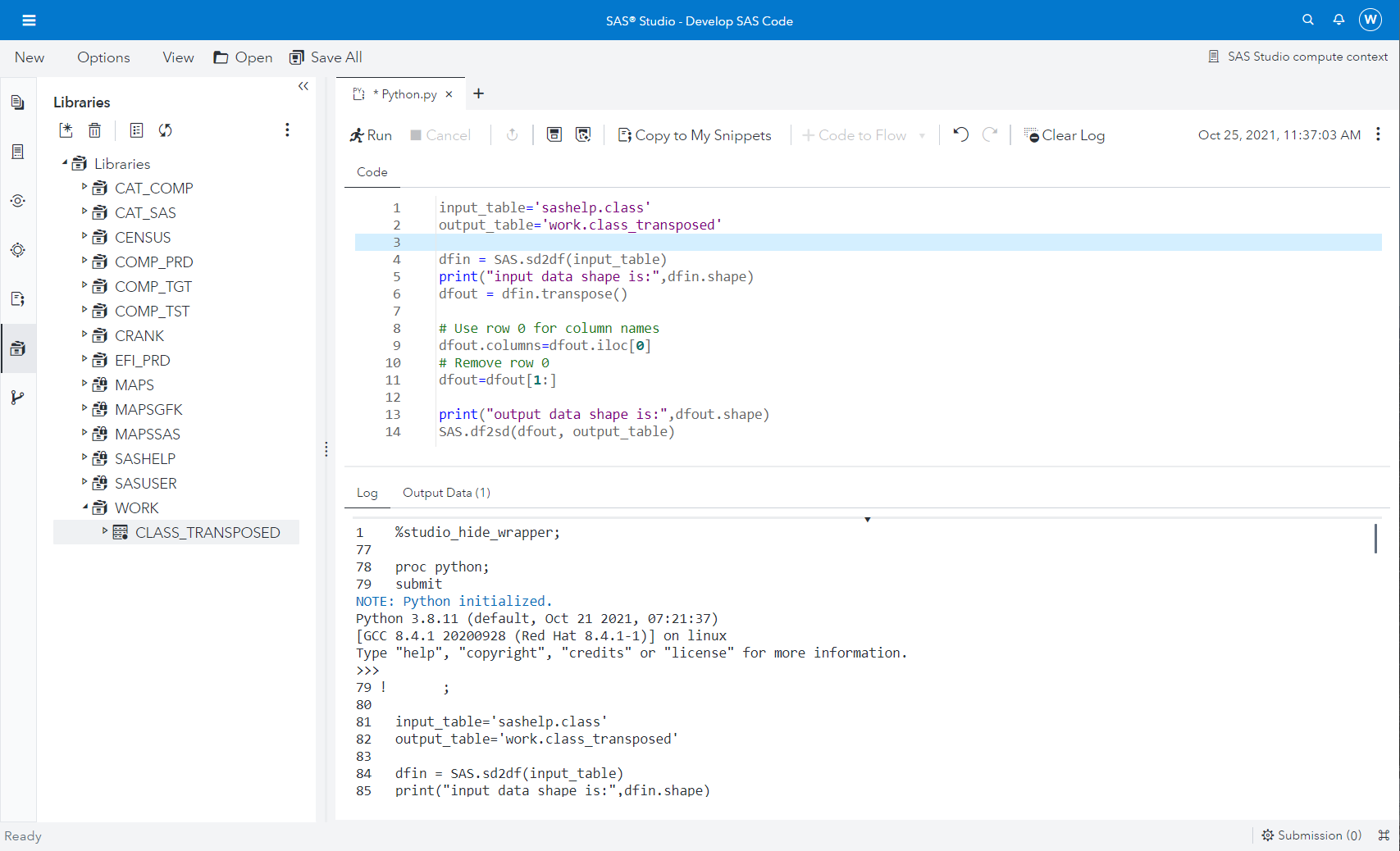Viewport: 1400px width, 851px height.
Task: Open the Git repositories sidebar icon
Action: 17,398
